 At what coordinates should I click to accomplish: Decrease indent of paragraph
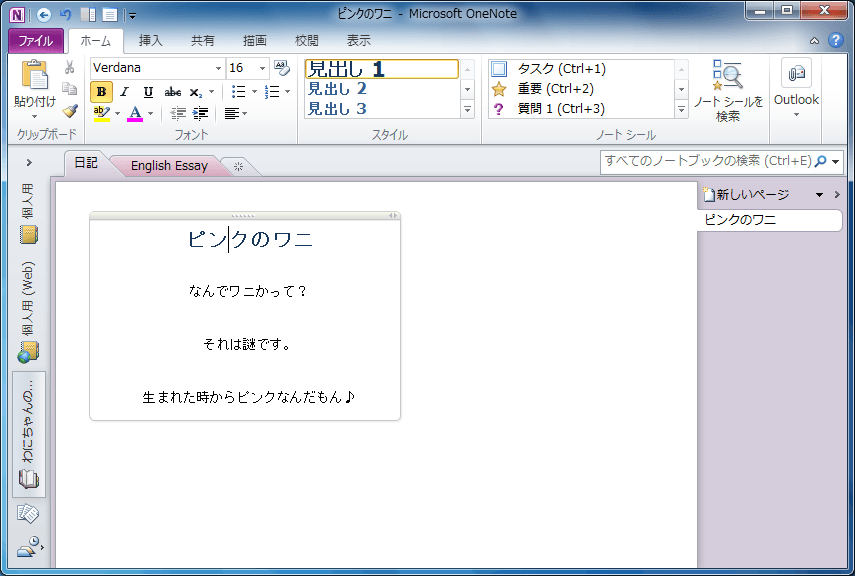[178, 113]
